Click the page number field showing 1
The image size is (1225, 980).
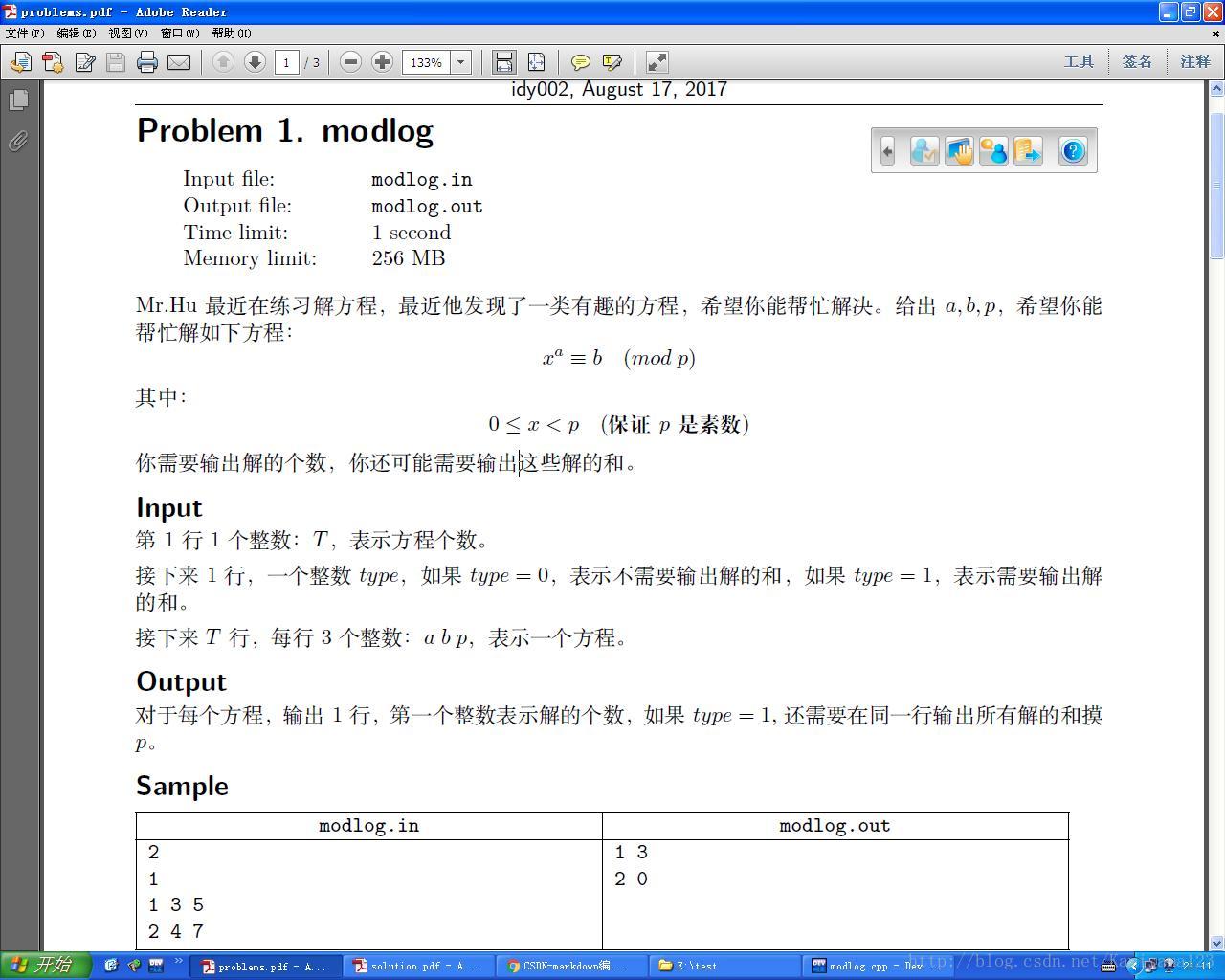287,62
